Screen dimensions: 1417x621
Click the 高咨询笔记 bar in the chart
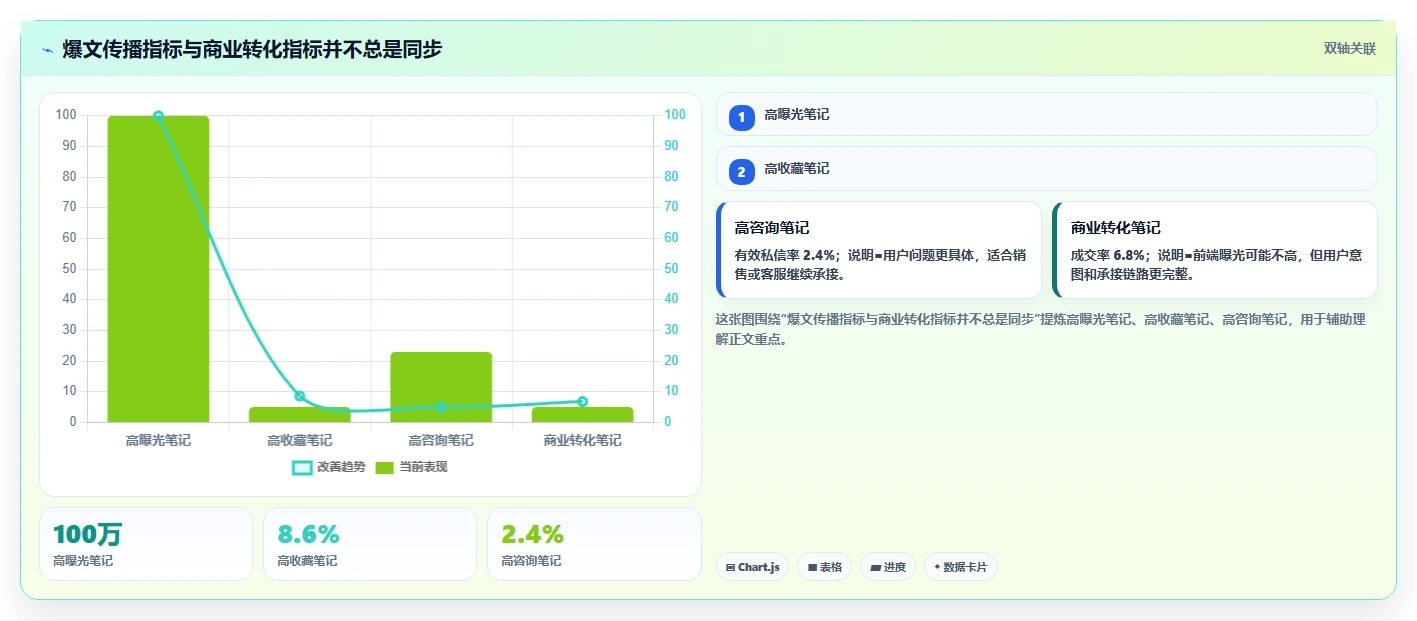(x=441, y=387)
